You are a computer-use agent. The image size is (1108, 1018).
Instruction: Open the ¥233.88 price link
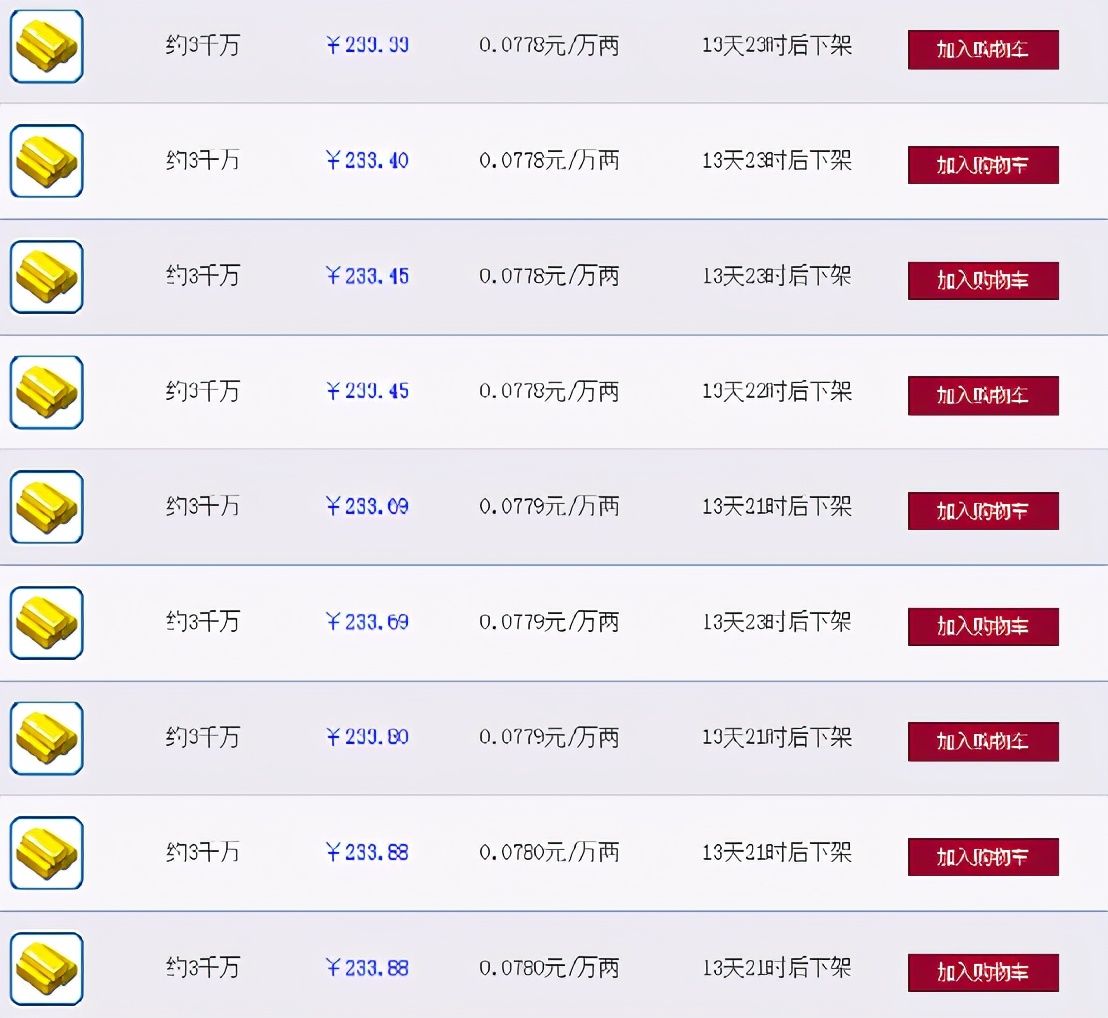(365, 852)
